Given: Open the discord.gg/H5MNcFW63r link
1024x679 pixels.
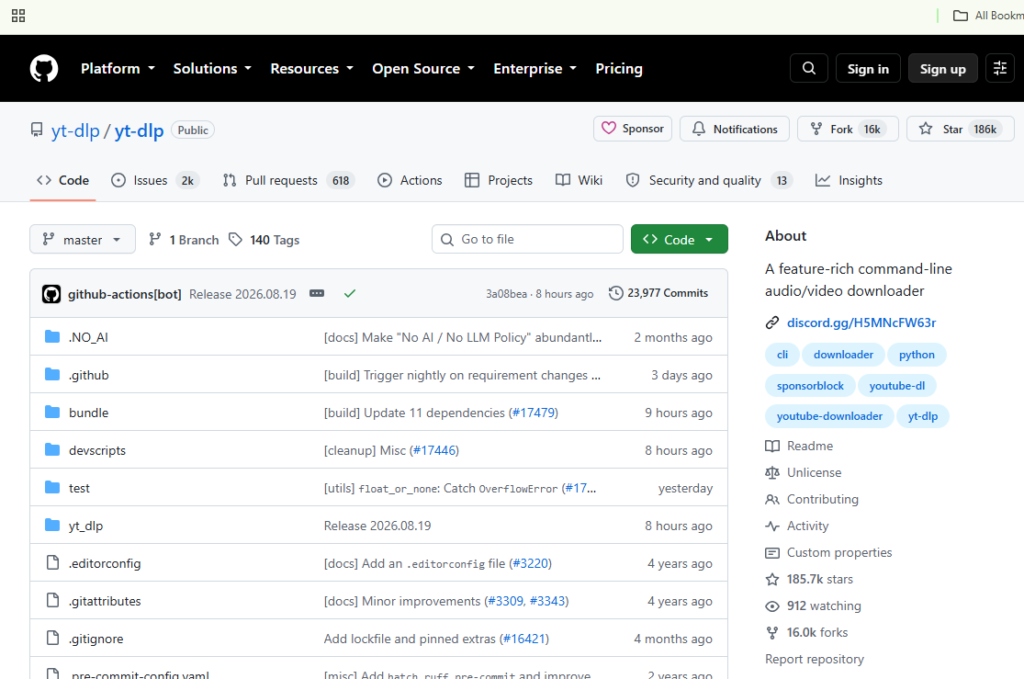Looking at the screenshot, I should click(861, 323).
